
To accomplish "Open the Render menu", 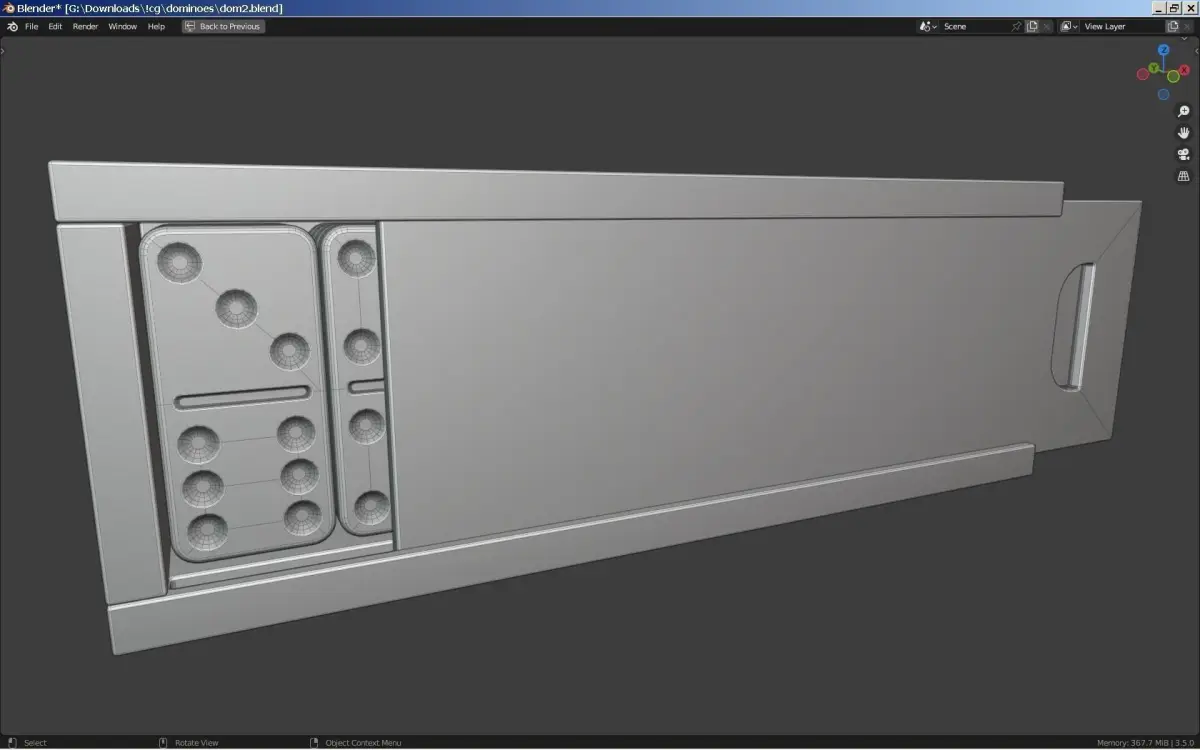I will coord(85,26).
